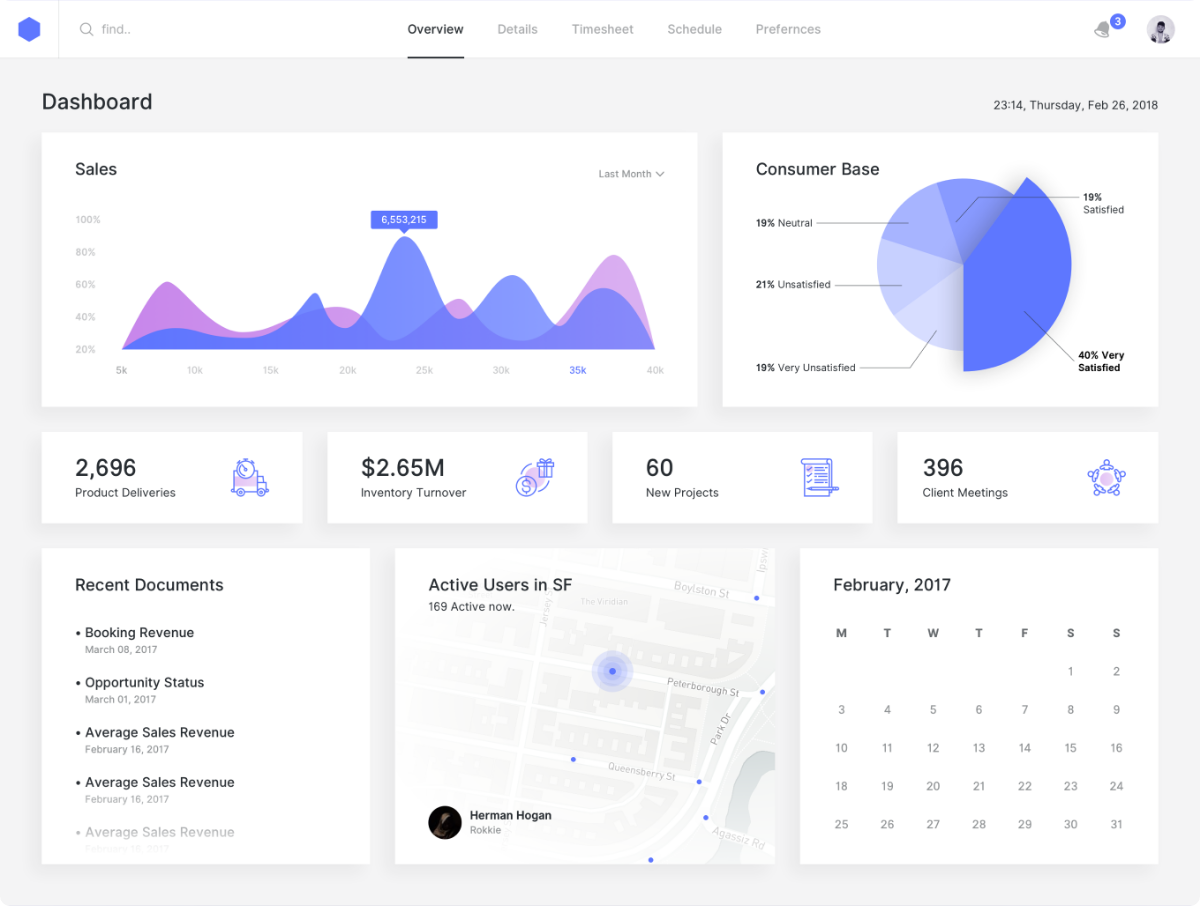Go to the Schedule tab
The width and height of the screenshot is (1200, 906).
click(x=694, y=30)
